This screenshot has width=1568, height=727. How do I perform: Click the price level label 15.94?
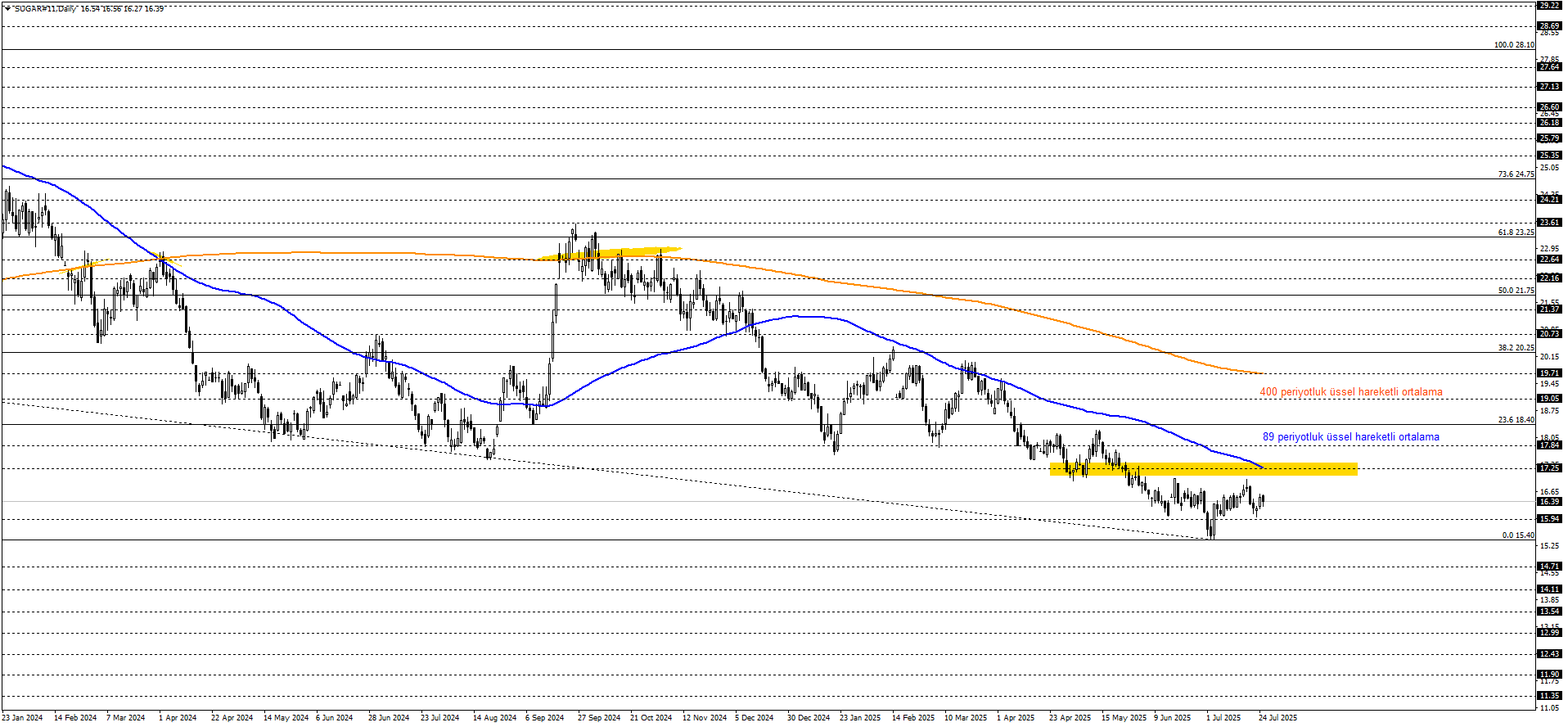pos(1549,519)
